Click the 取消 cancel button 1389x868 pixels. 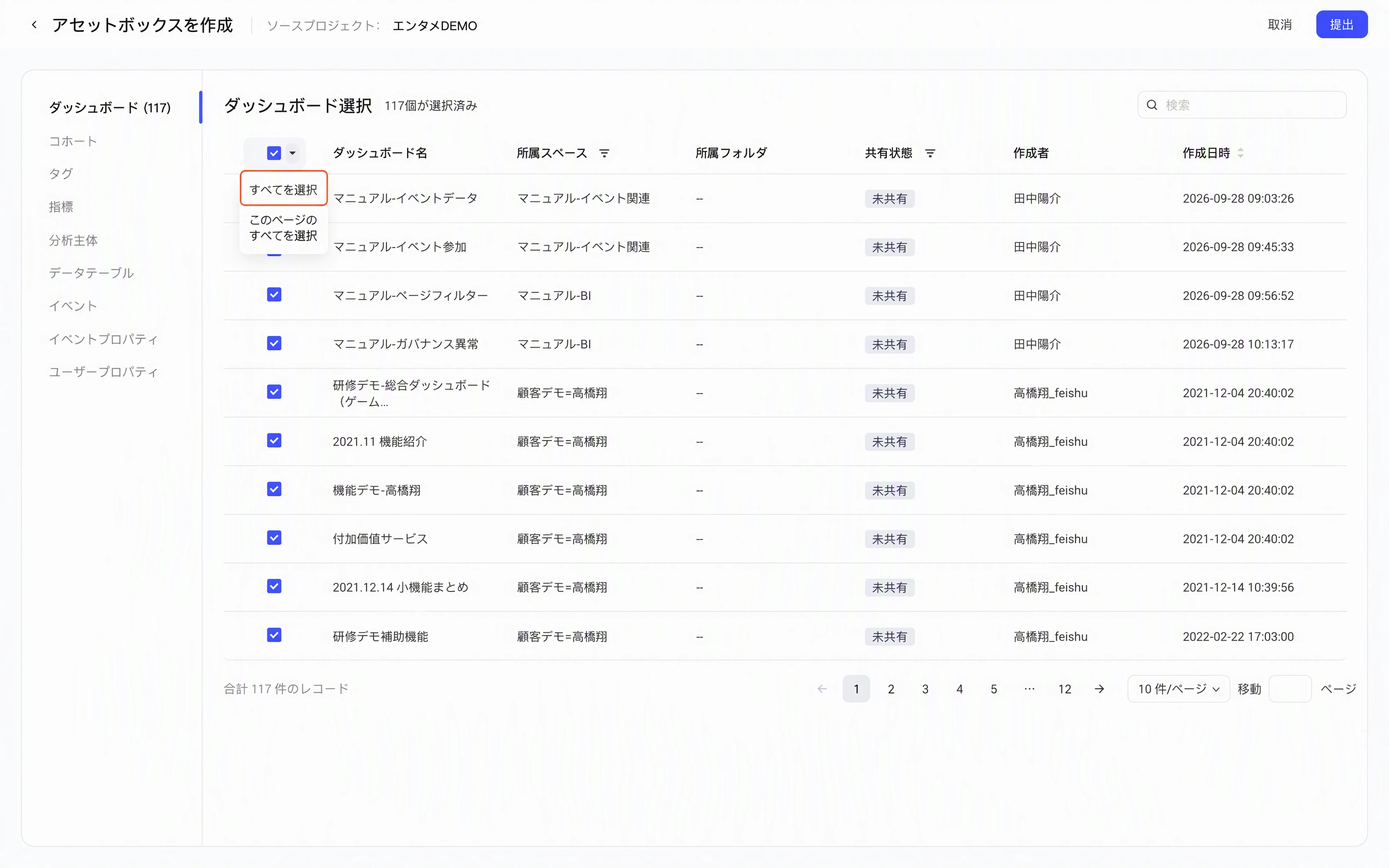point(1279,25)
